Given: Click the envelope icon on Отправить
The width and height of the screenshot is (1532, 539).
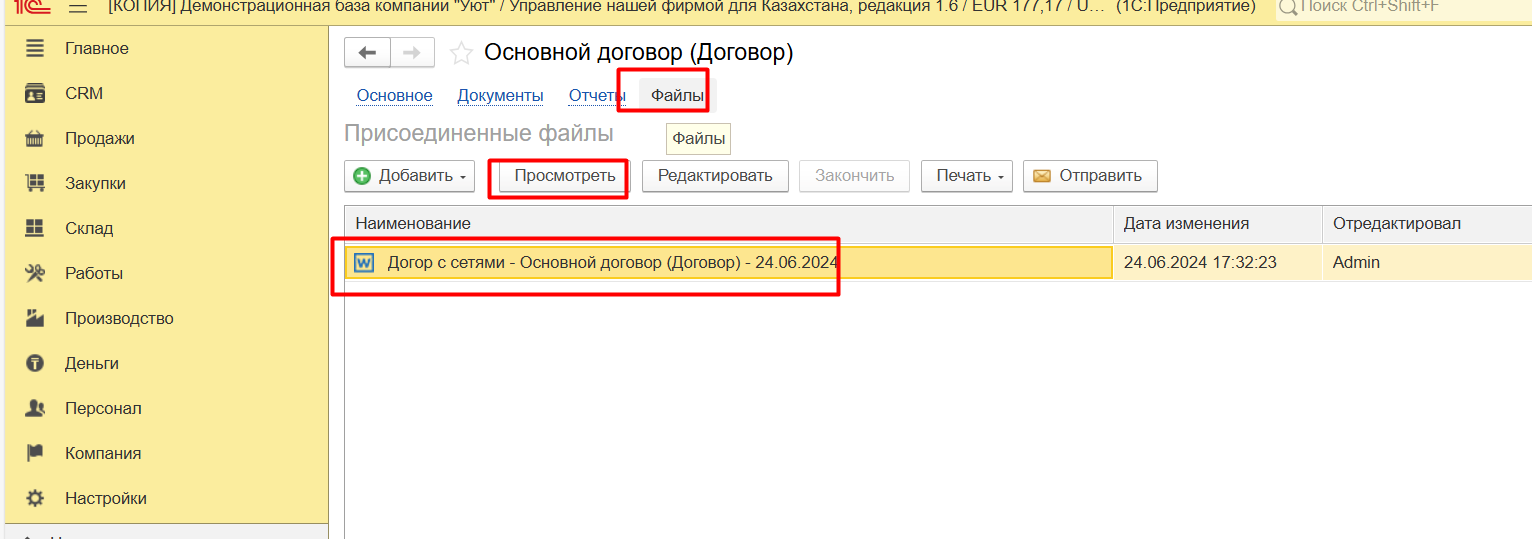Looking at the screenshot, I should pos(1042,176).
